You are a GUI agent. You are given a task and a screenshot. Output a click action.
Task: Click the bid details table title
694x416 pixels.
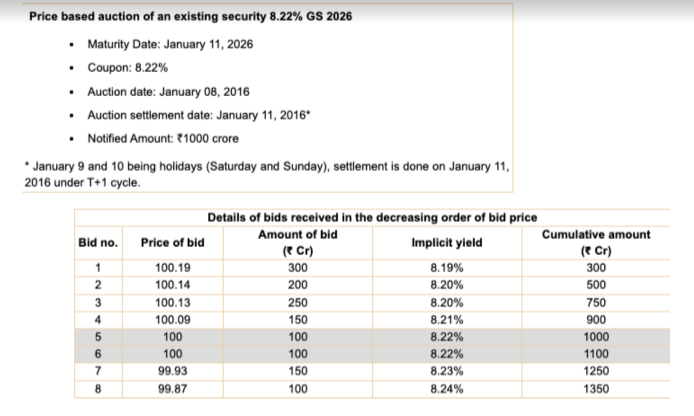click(x=371, y=217)
